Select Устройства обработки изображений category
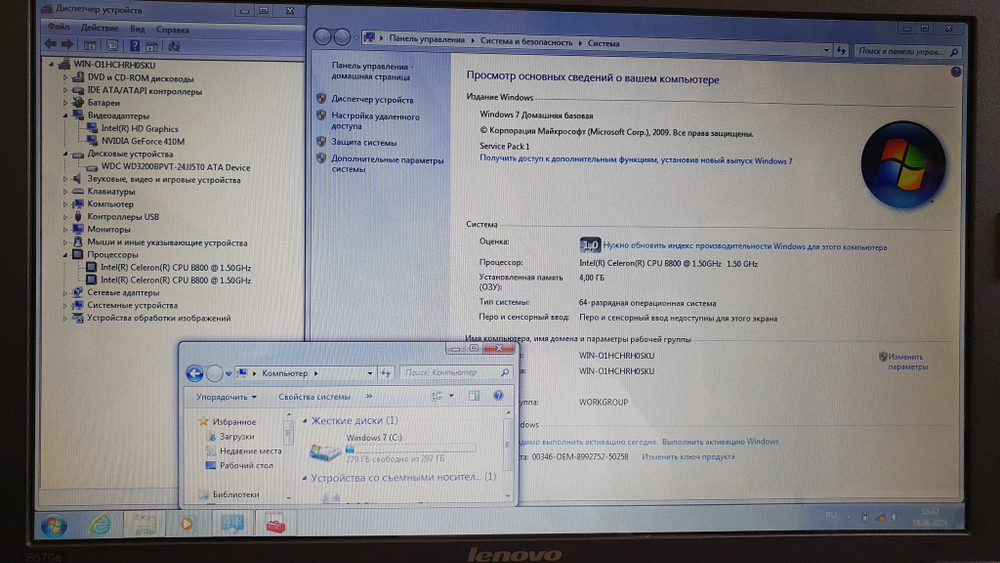The height and width of the screenshot is (563, 1000). pos(159,318)
